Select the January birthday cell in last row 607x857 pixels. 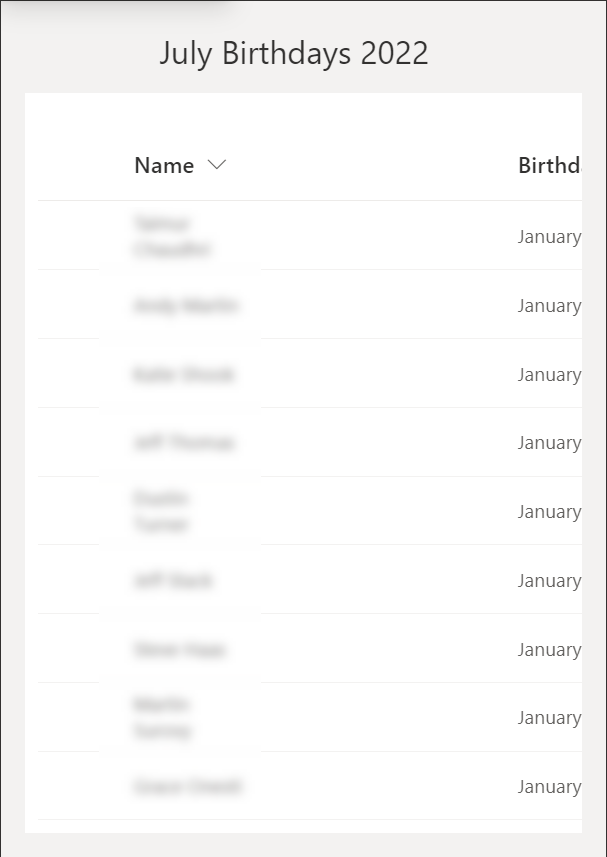tap(549, 787)
